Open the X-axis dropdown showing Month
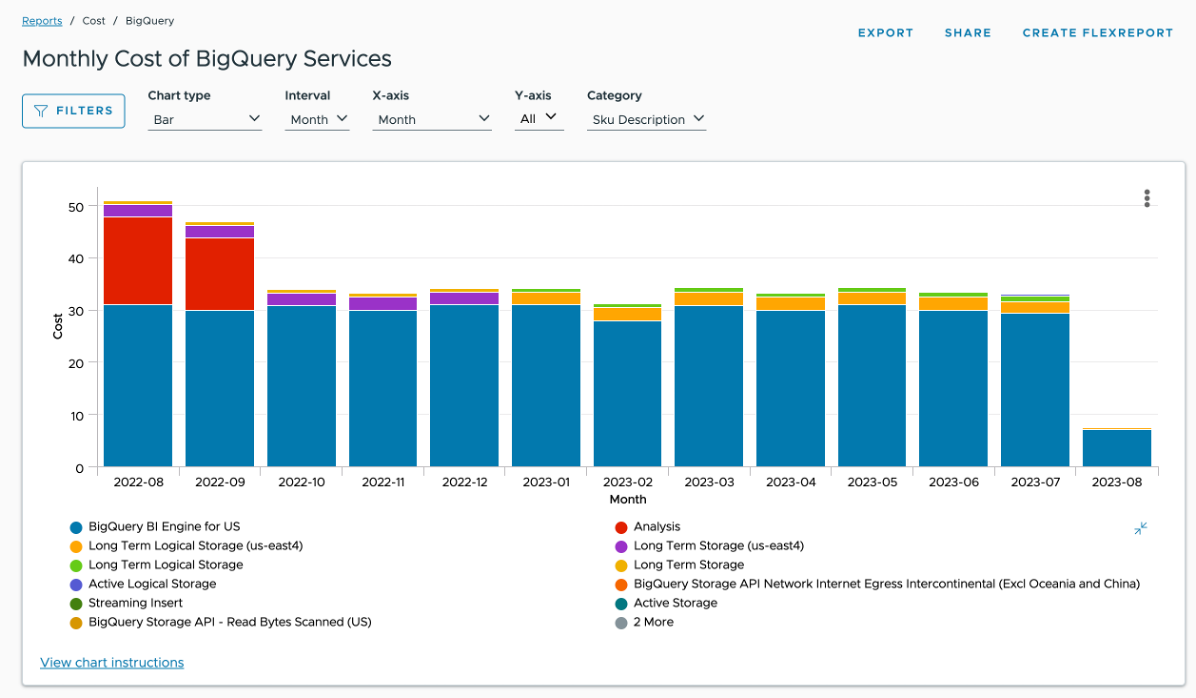The width and height of the screenshot is (1196, 698). click(x=432, y=119)
